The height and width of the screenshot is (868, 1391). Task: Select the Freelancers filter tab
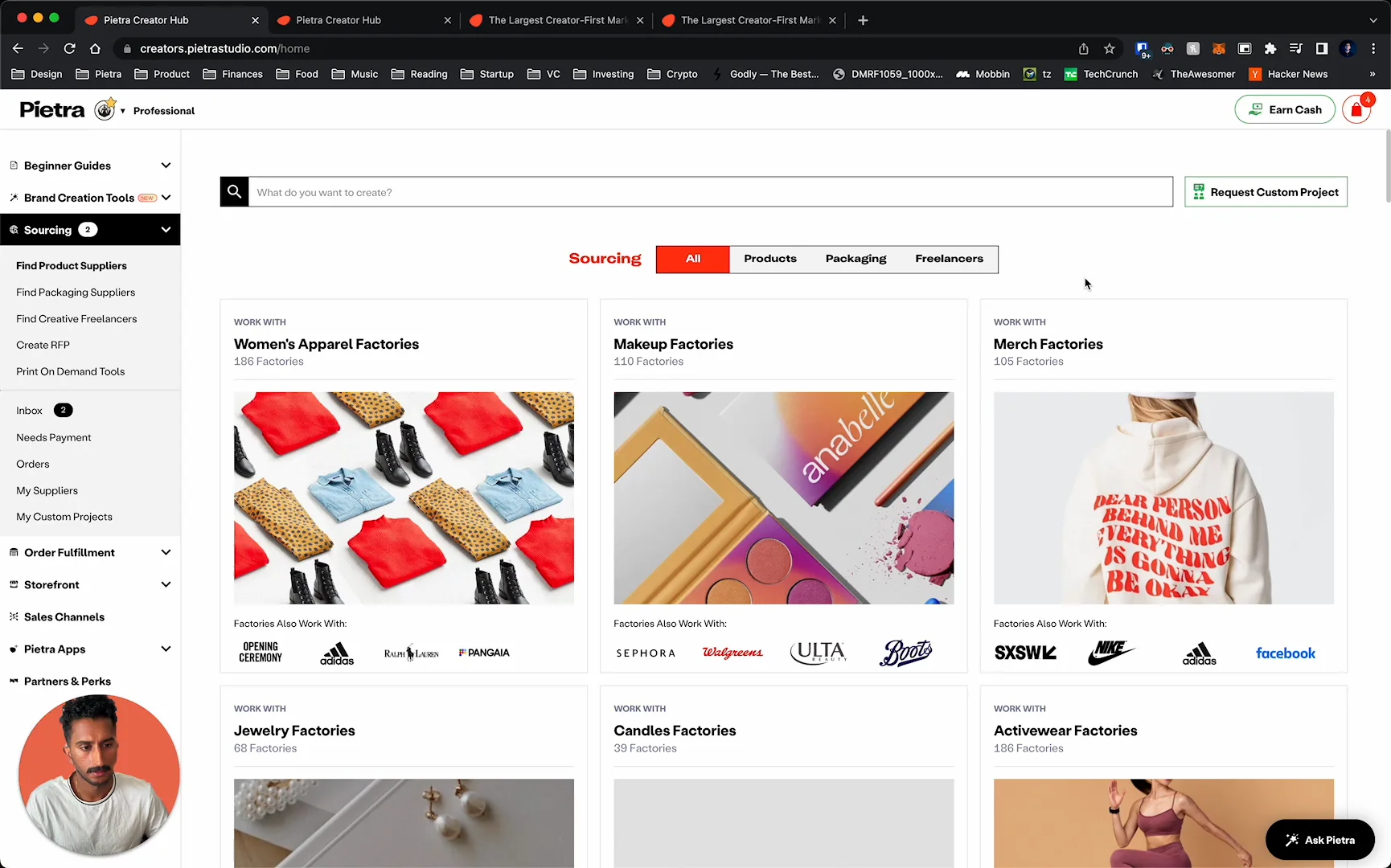(x=949, y=259)
